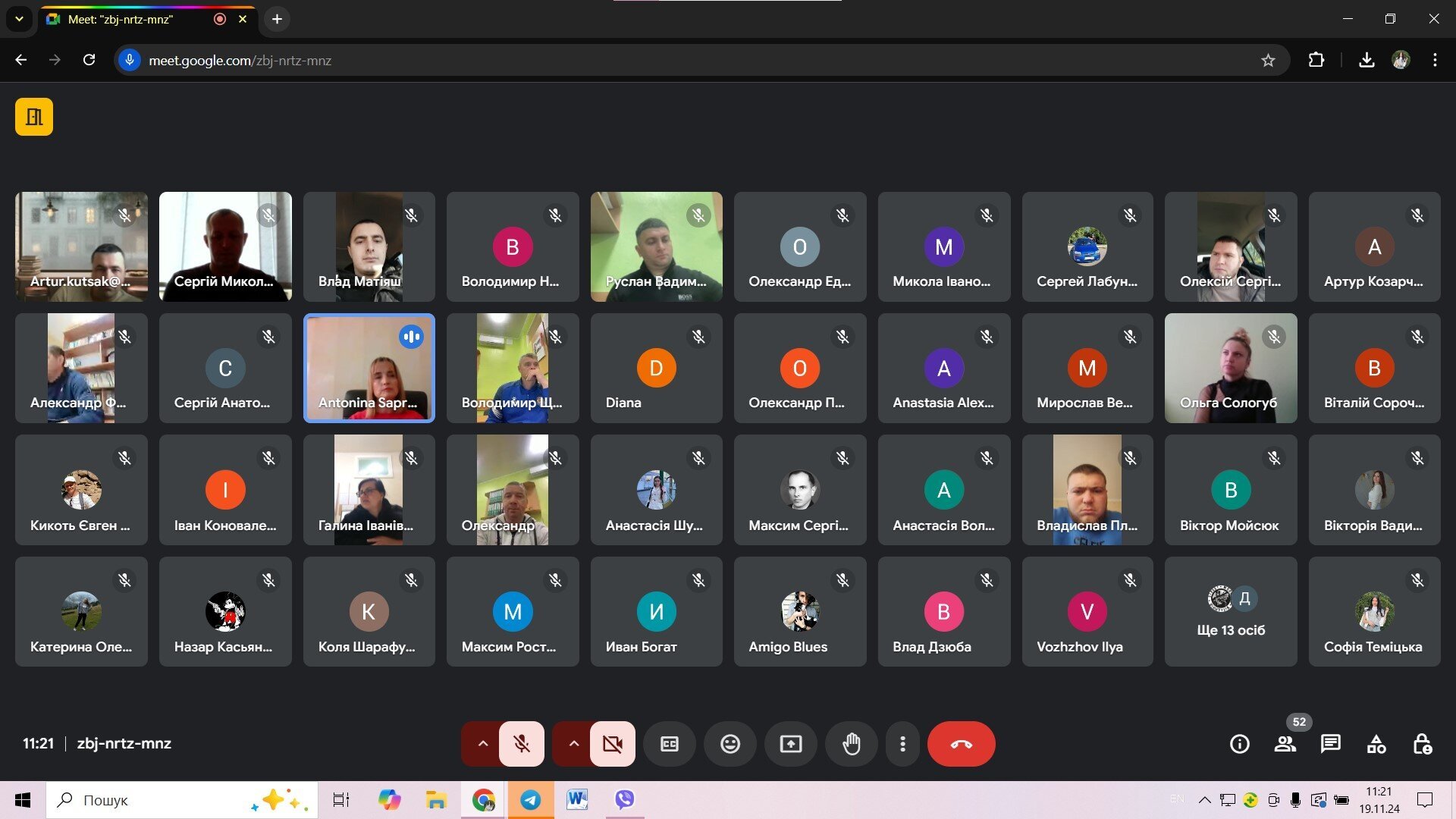
Task: Open the in-call chat panel
Action: 1331,744
